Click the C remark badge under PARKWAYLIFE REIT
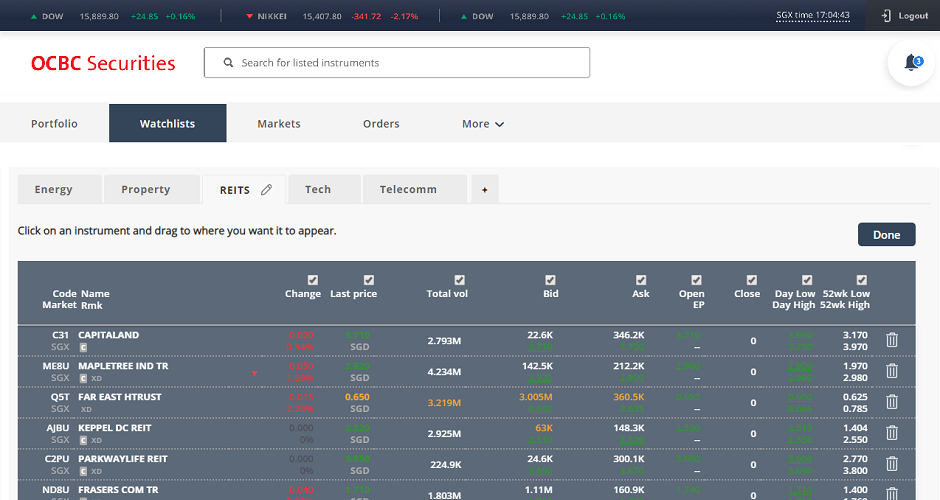The image size is (940, 500). click(83, 471)
